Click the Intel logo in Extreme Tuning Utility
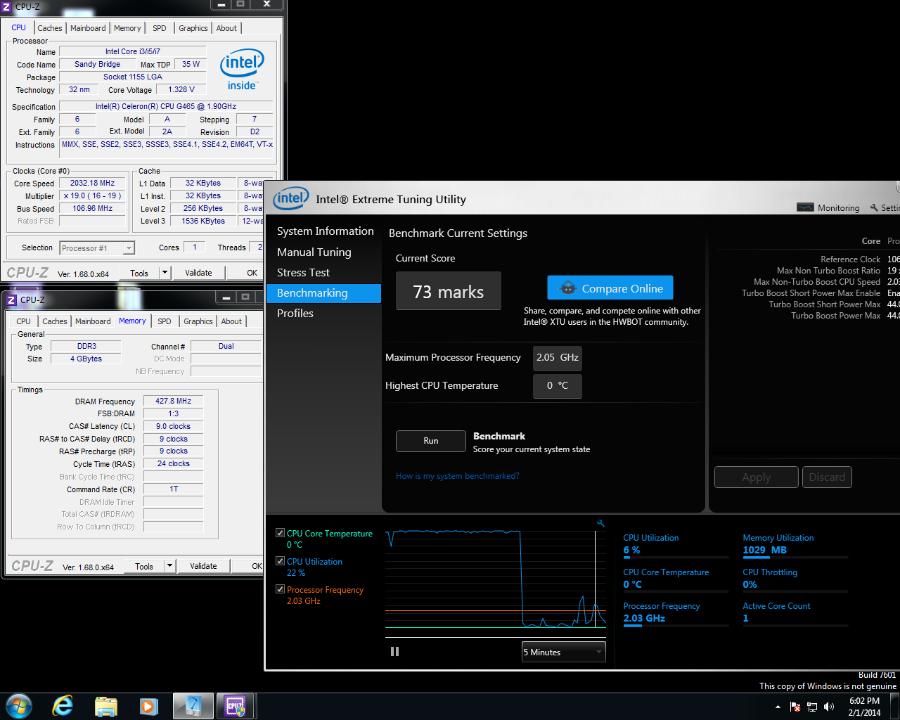This screenshot has height=720, width=900. point(291,199)
